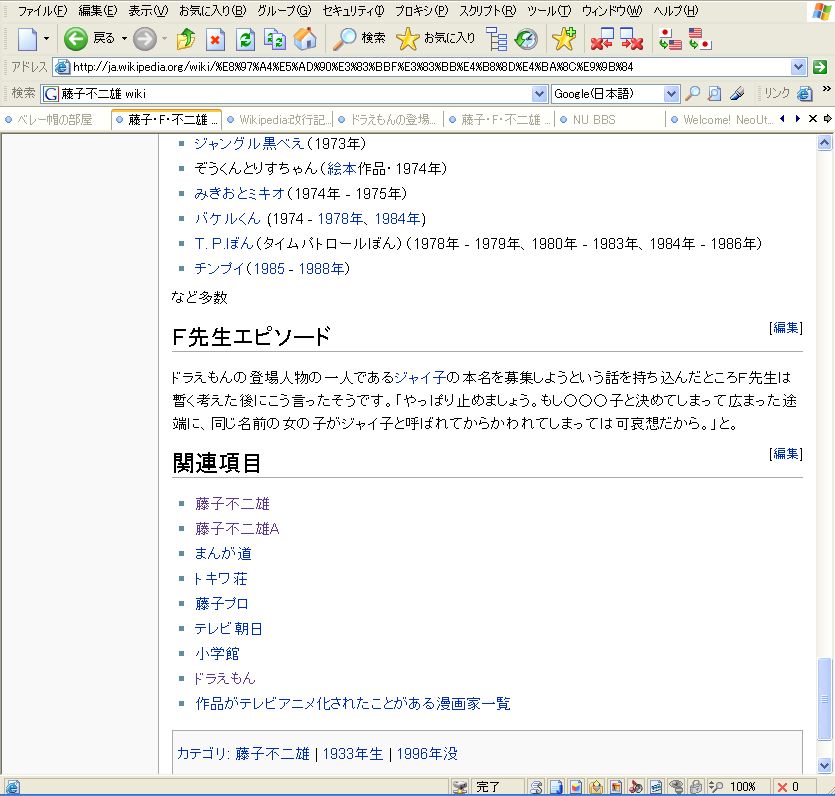Screen dimensions: 835x796
Task: Stop loading with the red X page icon
Action: coord(215,39)
